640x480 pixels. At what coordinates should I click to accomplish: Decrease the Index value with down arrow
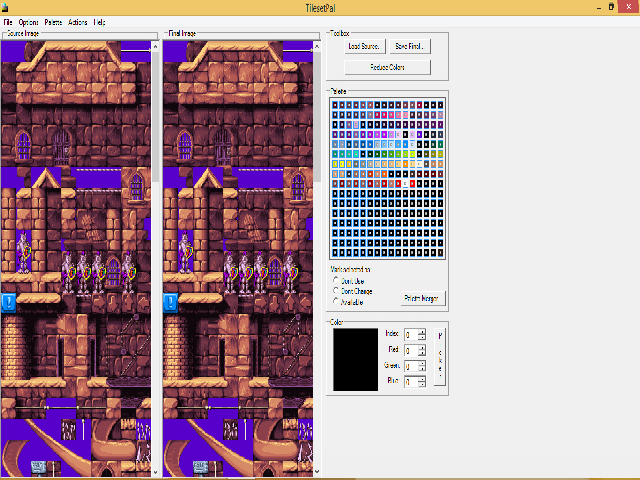422,337
